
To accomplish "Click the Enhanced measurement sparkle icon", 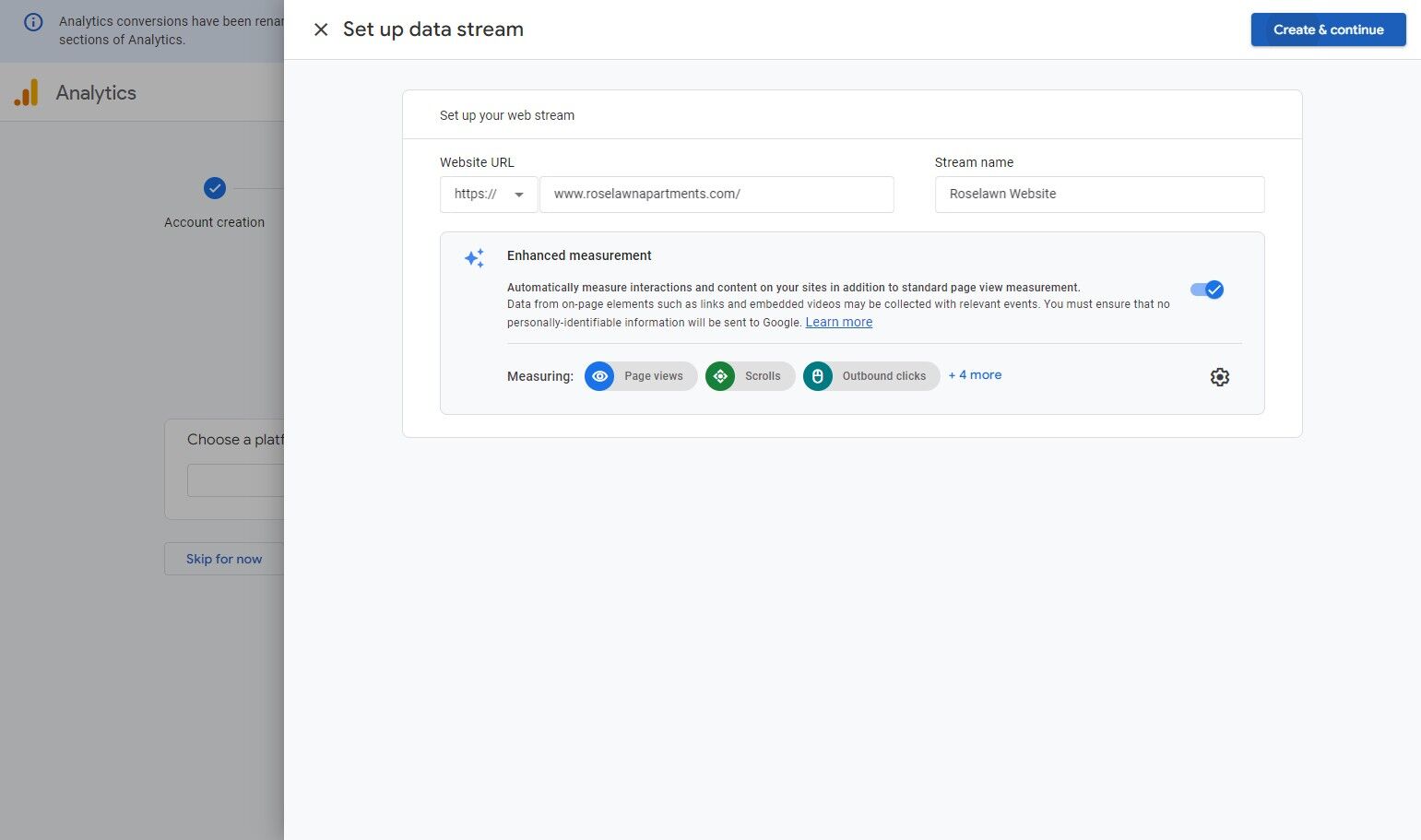I will pos(474,258).
